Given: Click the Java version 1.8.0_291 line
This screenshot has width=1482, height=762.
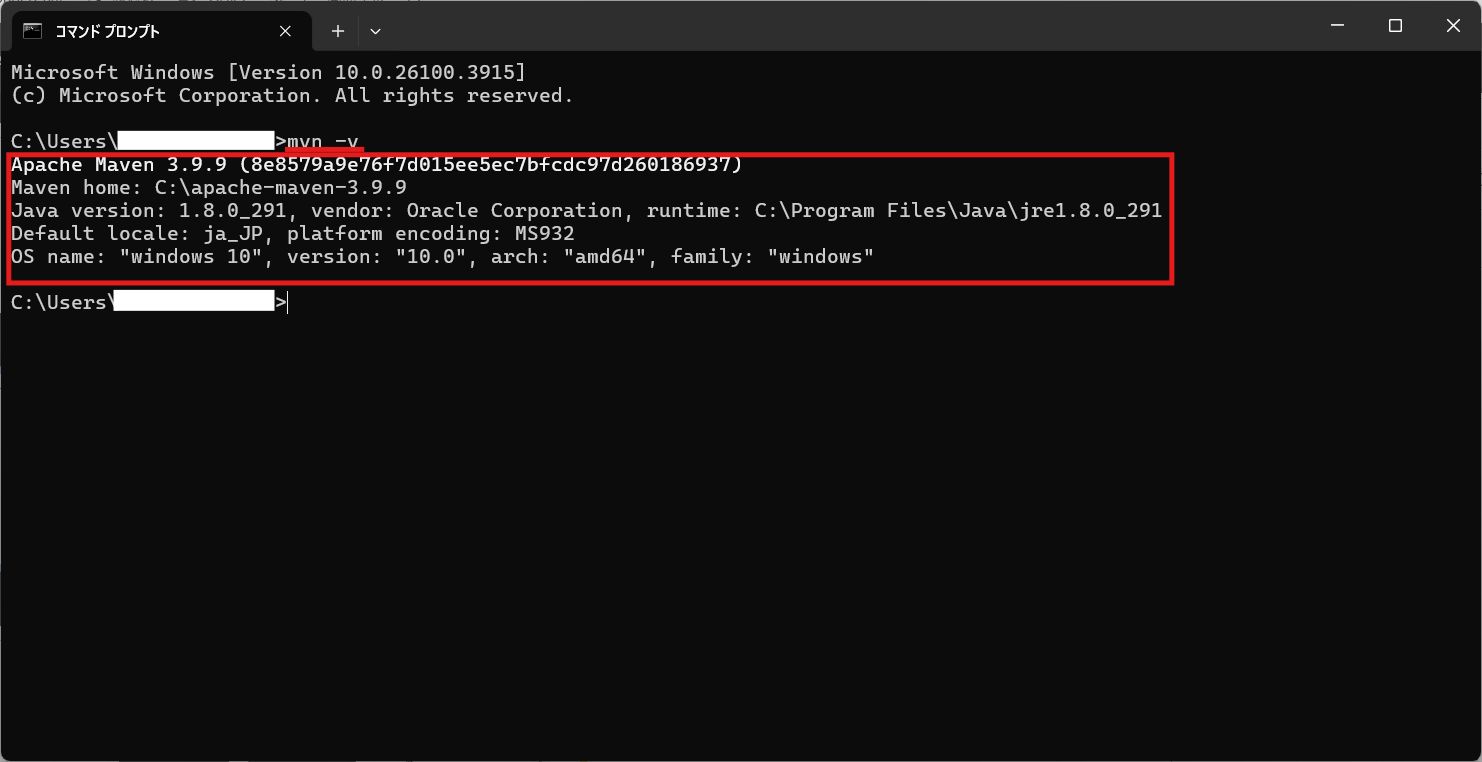Looking at the screenshot, I should click(586, 210).
